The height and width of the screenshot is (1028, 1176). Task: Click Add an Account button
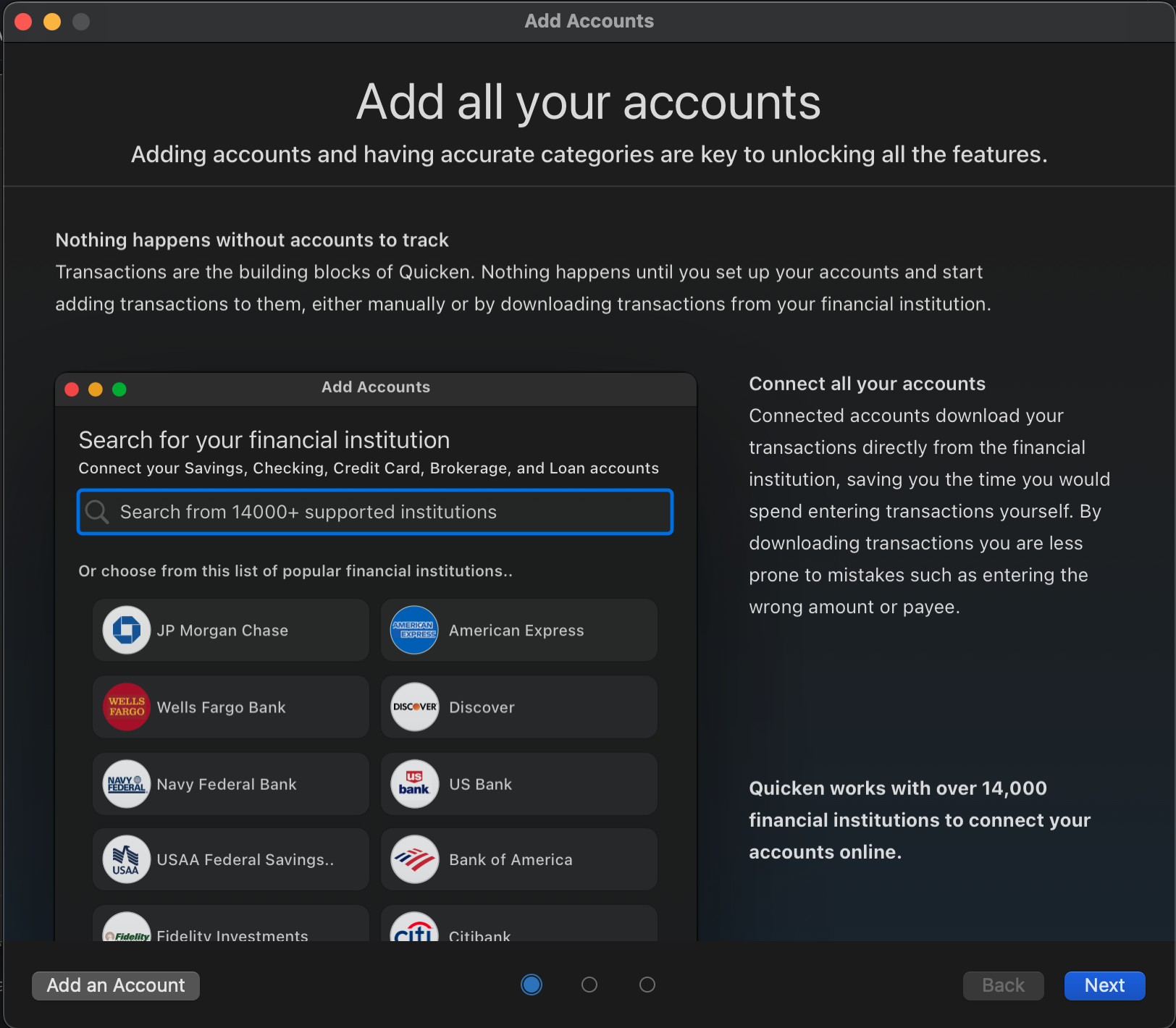116,985
